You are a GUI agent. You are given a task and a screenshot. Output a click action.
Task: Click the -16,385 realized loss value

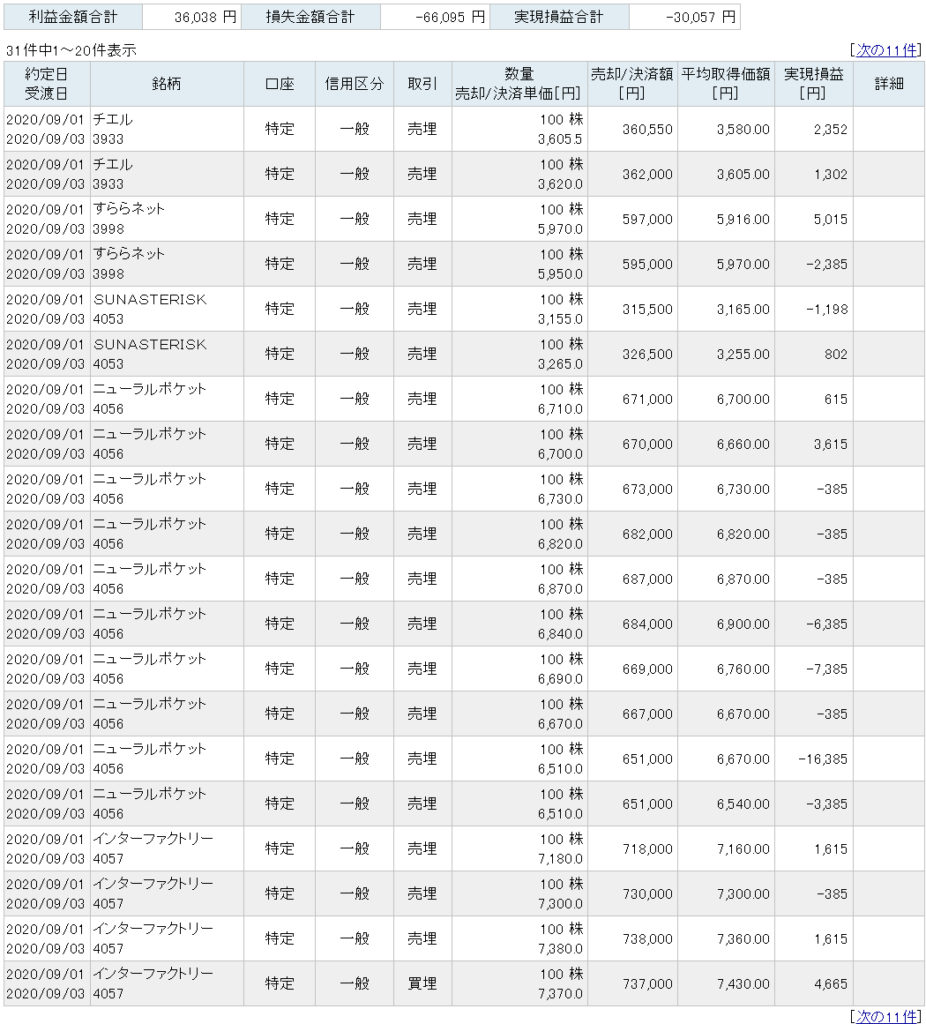coord(823,759)
